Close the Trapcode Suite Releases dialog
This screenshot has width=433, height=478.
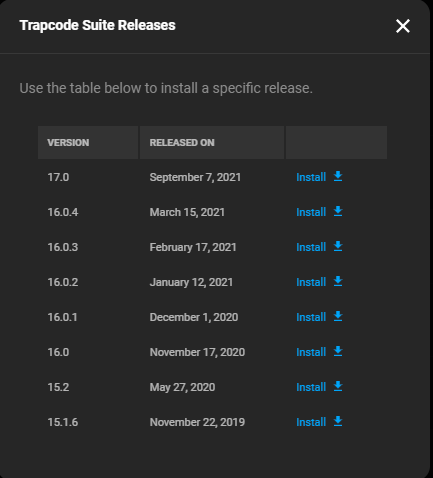(403, 26)
